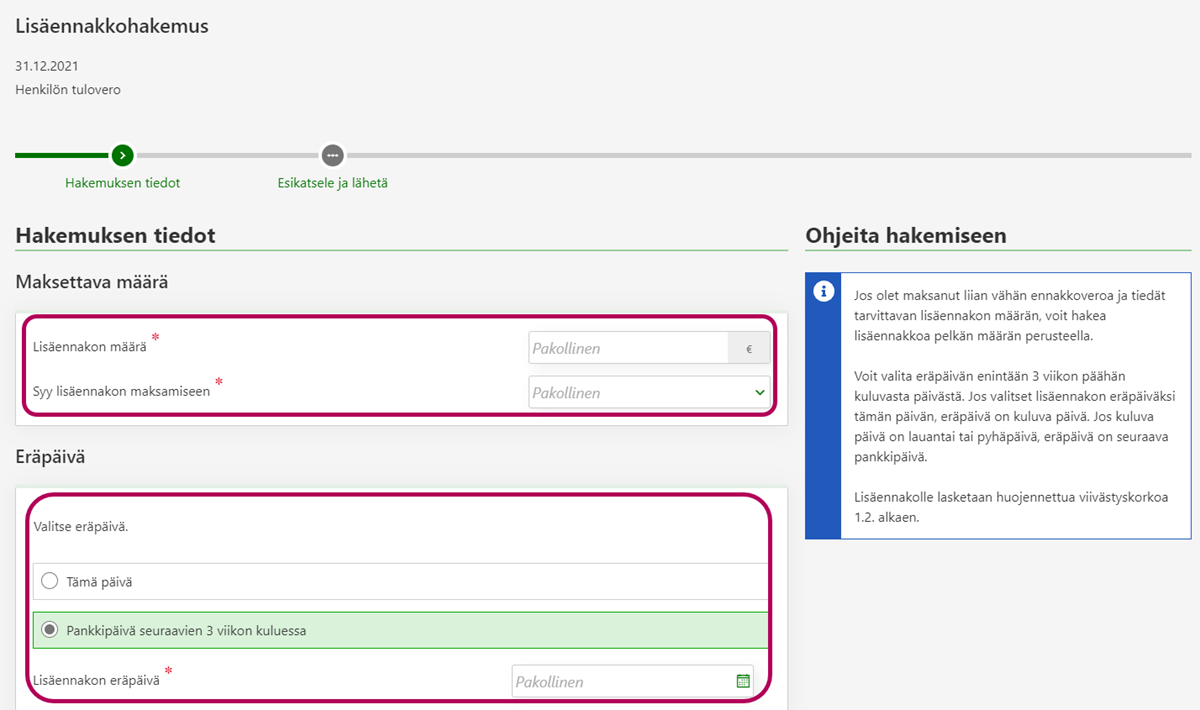Click the euro symbol beside the amount field
Screen dimensions: 1200x710
[749, 348]
